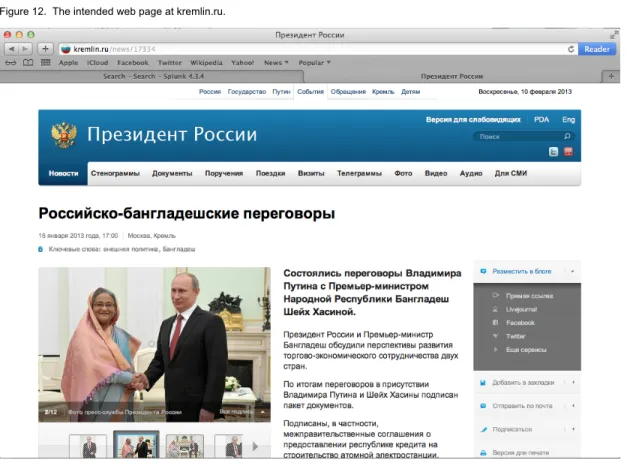This screenshot has width=630, height=466.
Task: Click the add to bookmarks icon
Action: (x=483, y=382)
